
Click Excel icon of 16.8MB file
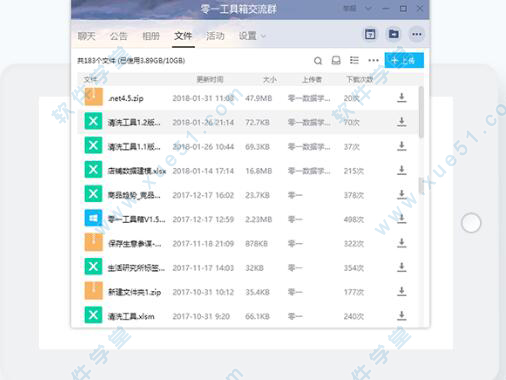tap(93, 170)
